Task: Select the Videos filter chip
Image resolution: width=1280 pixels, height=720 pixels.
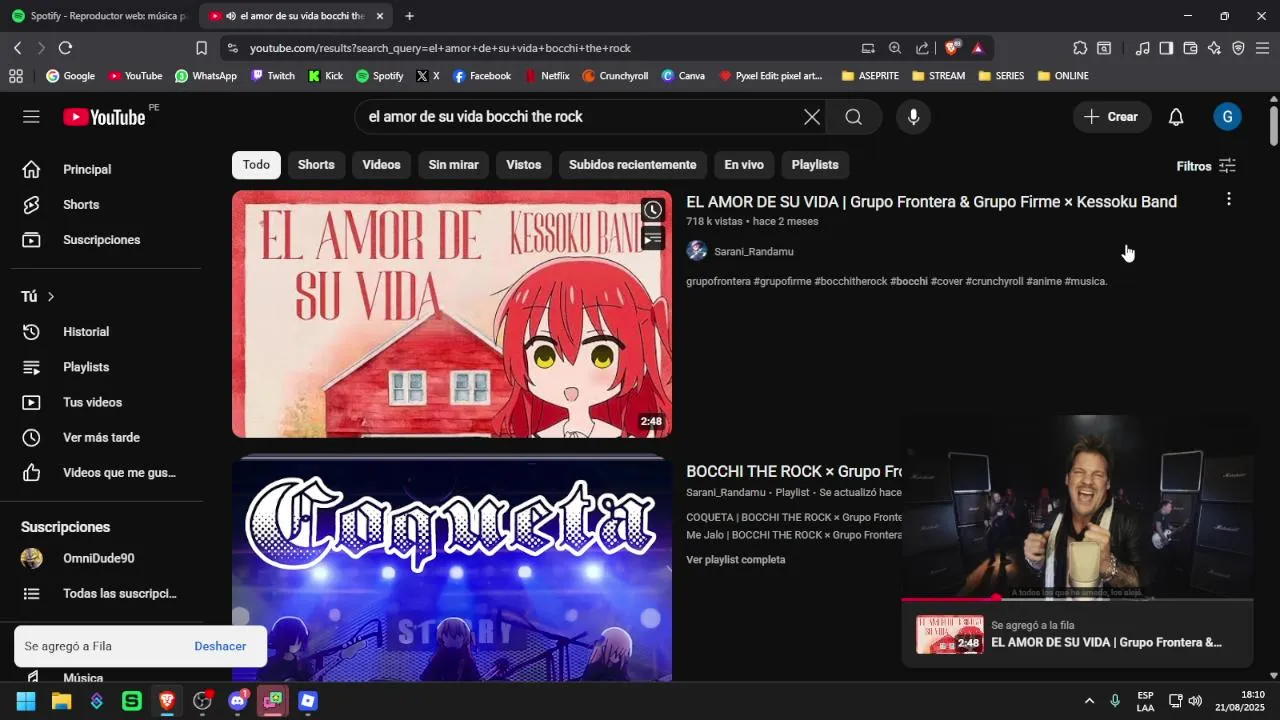Action: coord(381,165)
